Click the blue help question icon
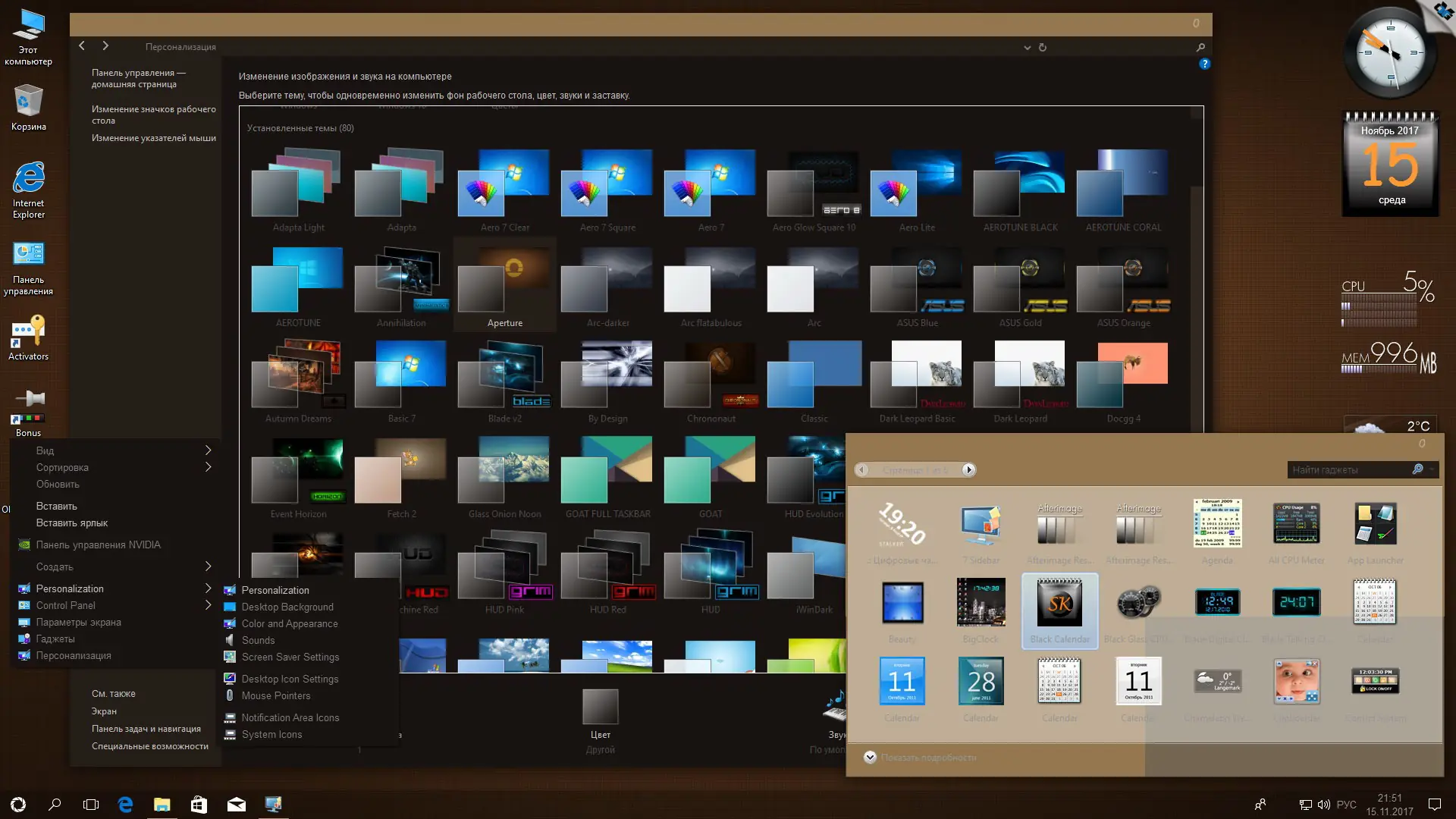 pos(1204,64)
